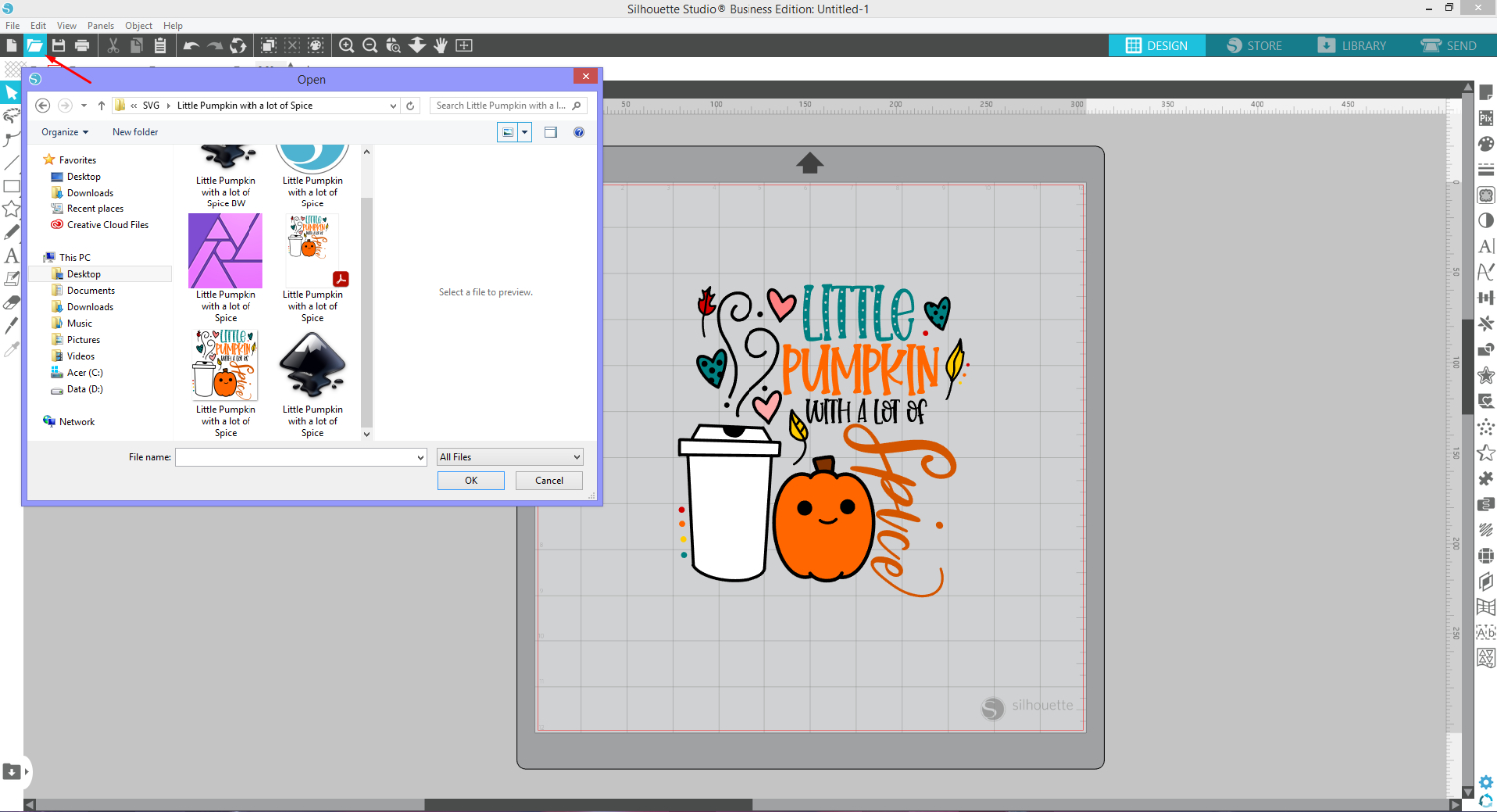Open the File menu
This screenshot has width=1497, height=812.
tap(12, 25)
